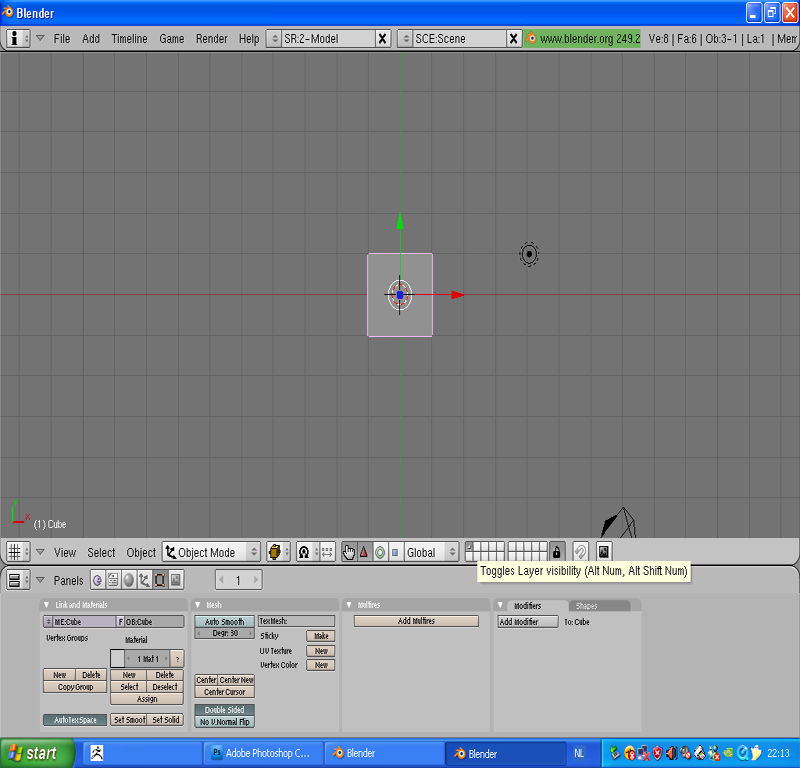Open the Object context axes icon

click(144, 580)
